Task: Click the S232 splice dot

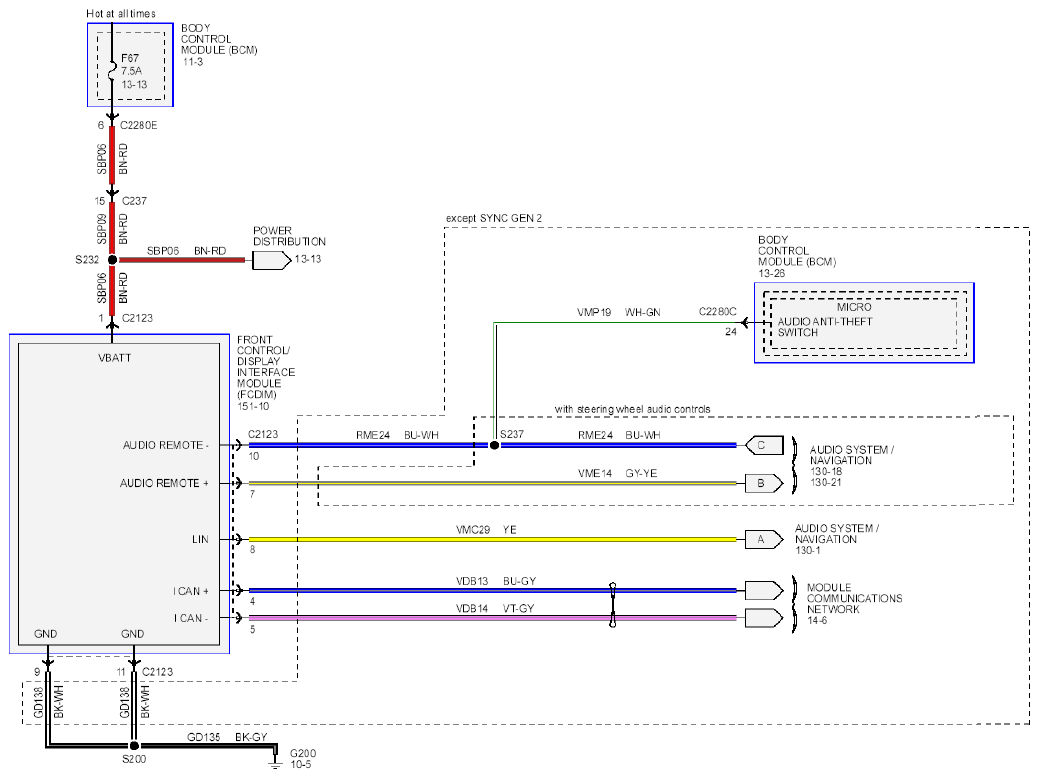Action: point(113,260)
